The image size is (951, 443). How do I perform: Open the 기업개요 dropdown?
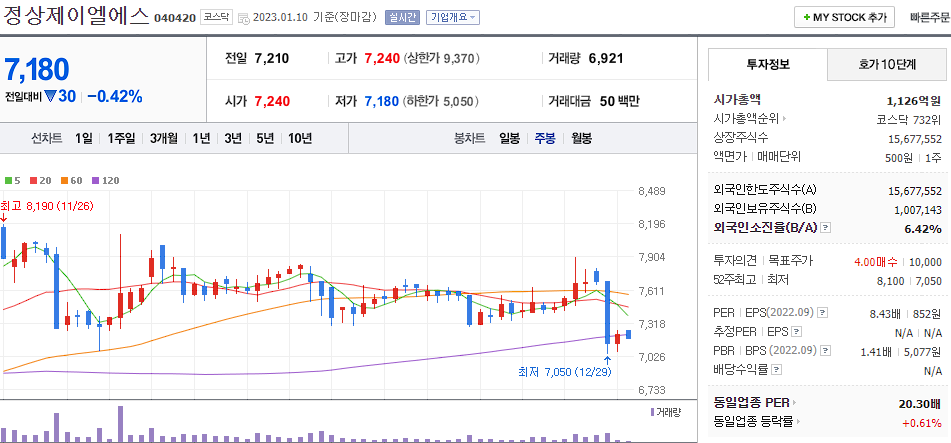452,17
